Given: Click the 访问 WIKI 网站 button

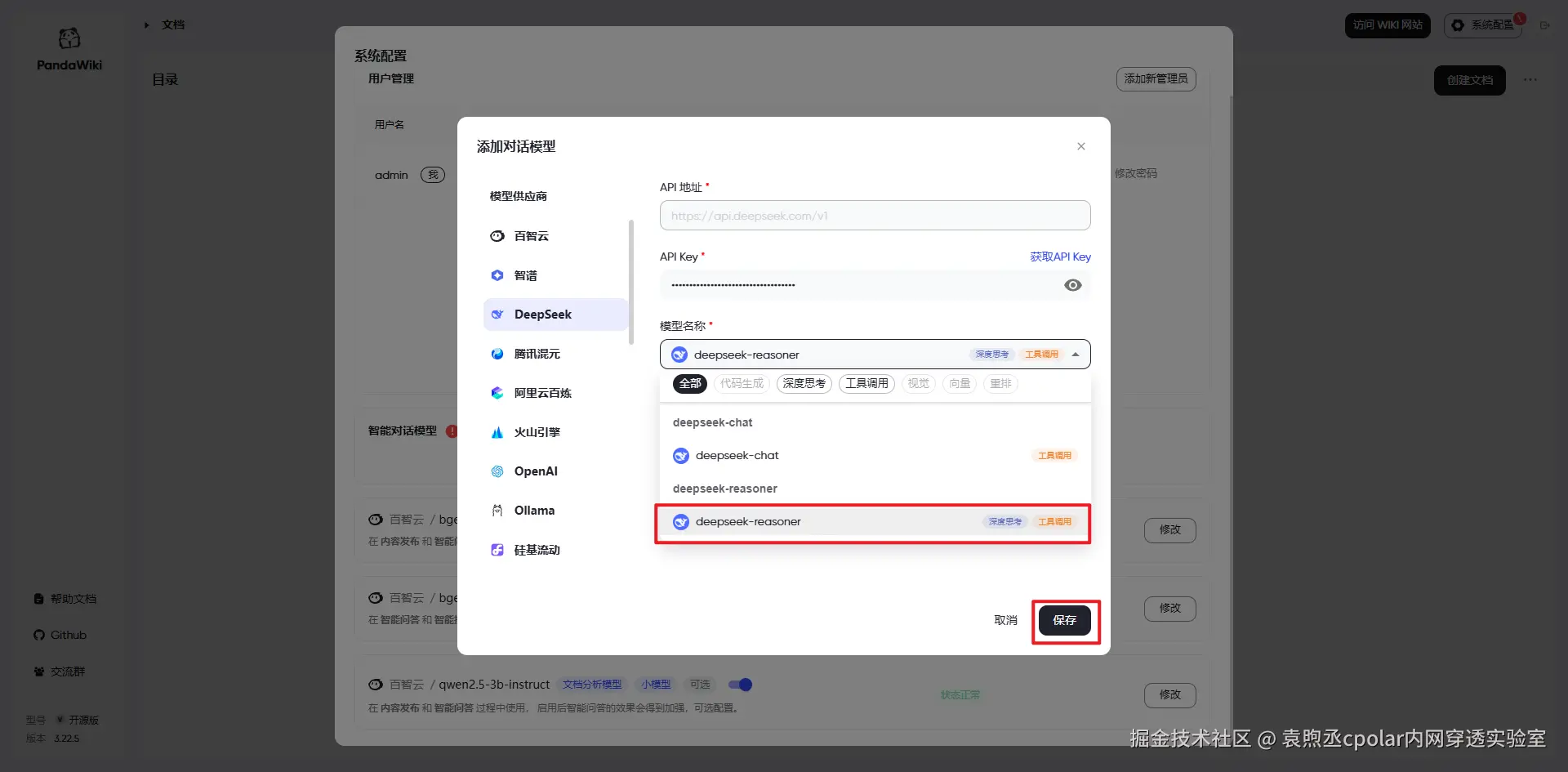Looking at the screenshot, I should click(1388, 25).
